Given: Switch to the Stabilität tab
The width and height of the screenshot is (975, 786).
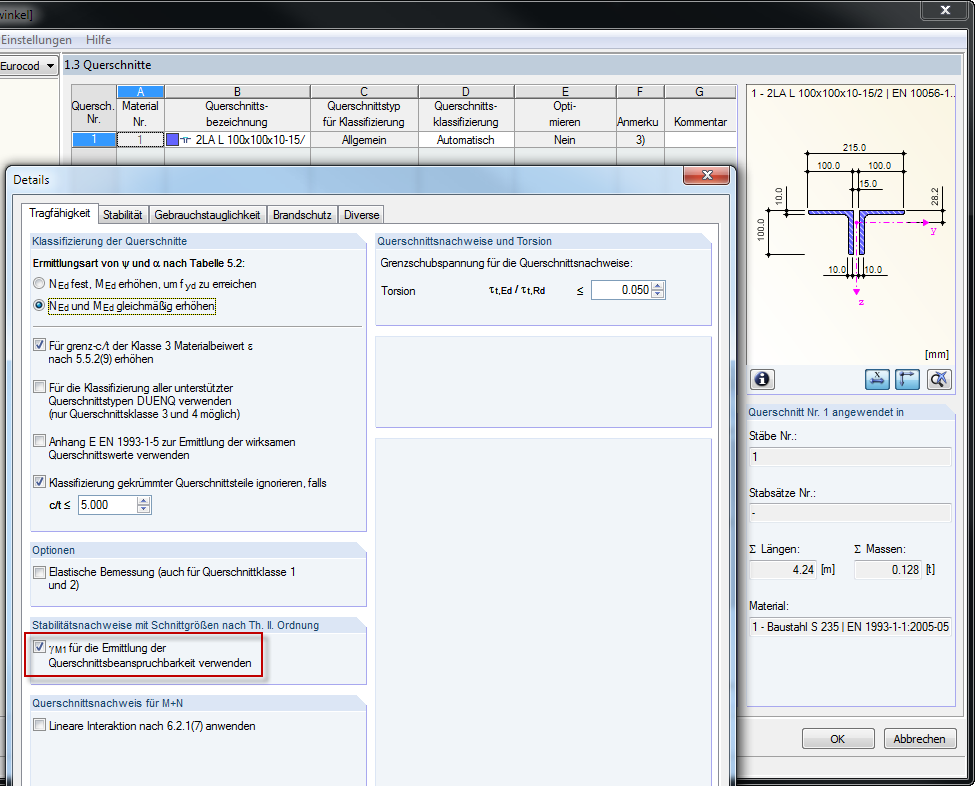Looking at the screenshot, I should click(x=122, y=215).
